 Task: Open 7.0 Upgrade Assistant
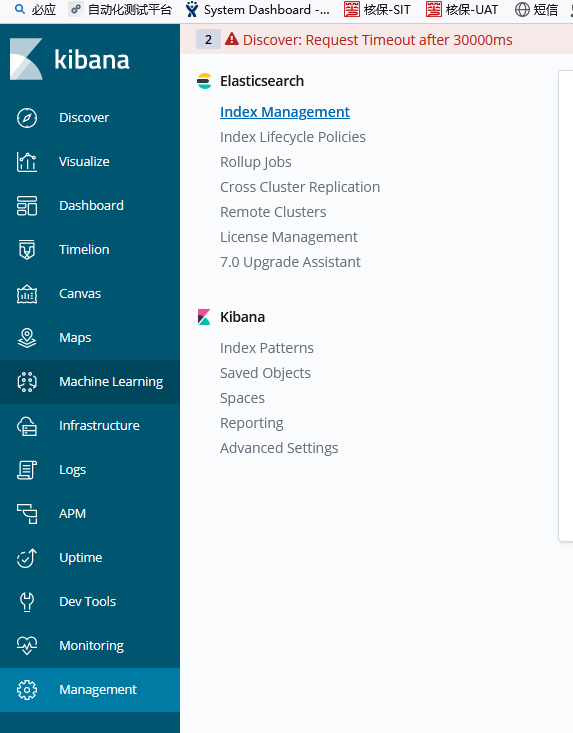[x=290, y=262]
